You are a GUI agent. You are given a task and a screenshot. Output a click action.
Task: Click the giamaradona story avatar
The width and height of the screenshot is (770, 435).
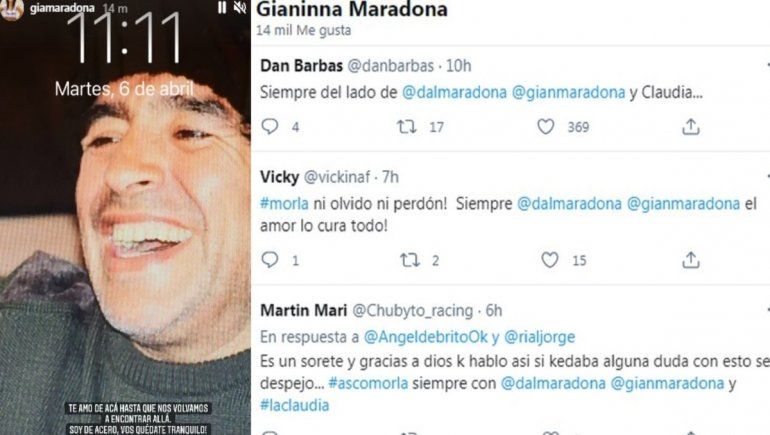(x=12, y=9)
